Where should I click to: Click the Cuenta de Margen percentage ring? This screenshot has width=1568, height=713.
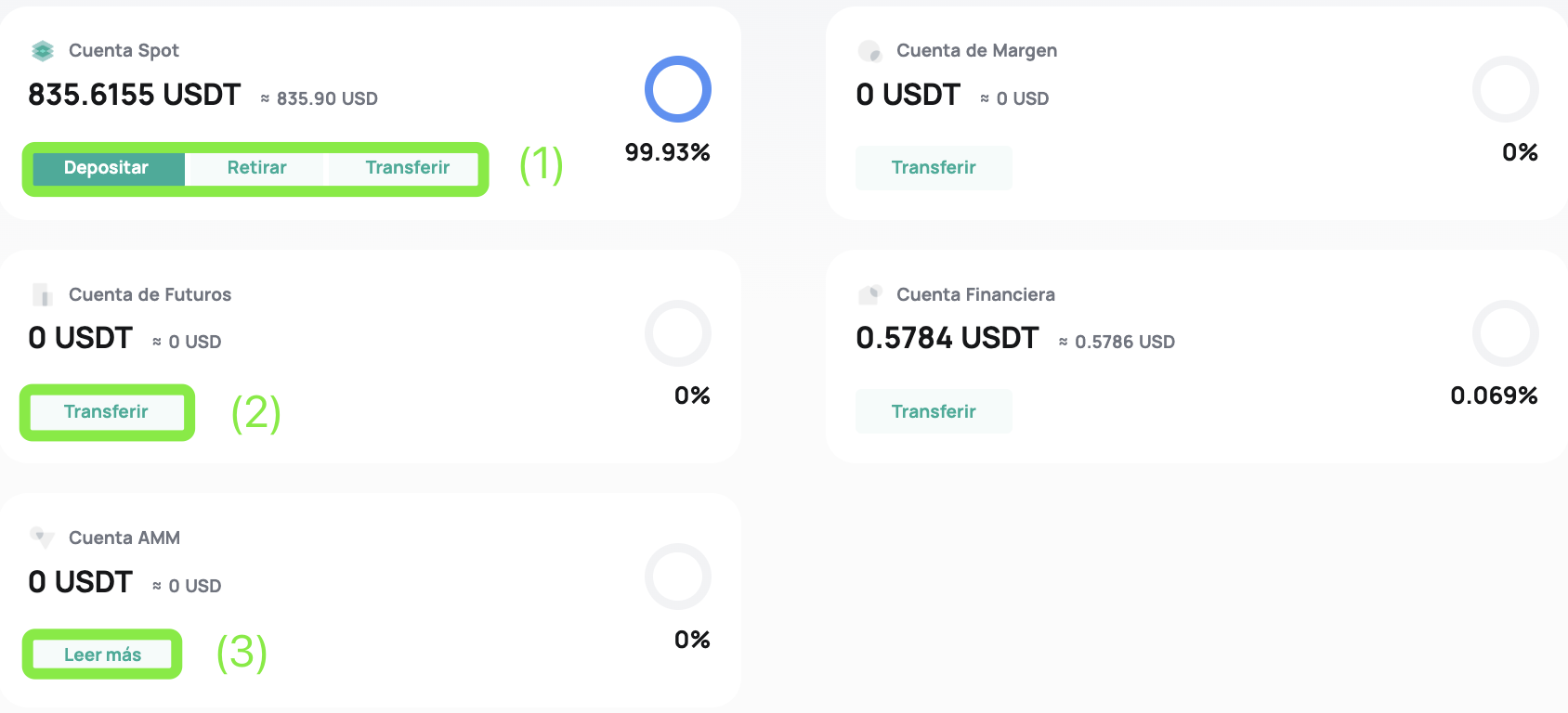[1506, 89]
